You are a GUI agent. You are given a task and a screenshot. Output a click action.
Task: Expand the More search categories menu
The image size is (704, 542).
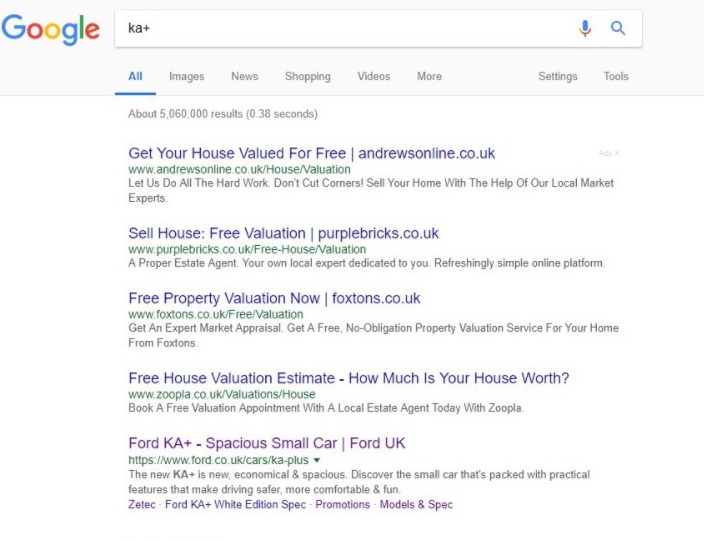(x=429, y=76)
